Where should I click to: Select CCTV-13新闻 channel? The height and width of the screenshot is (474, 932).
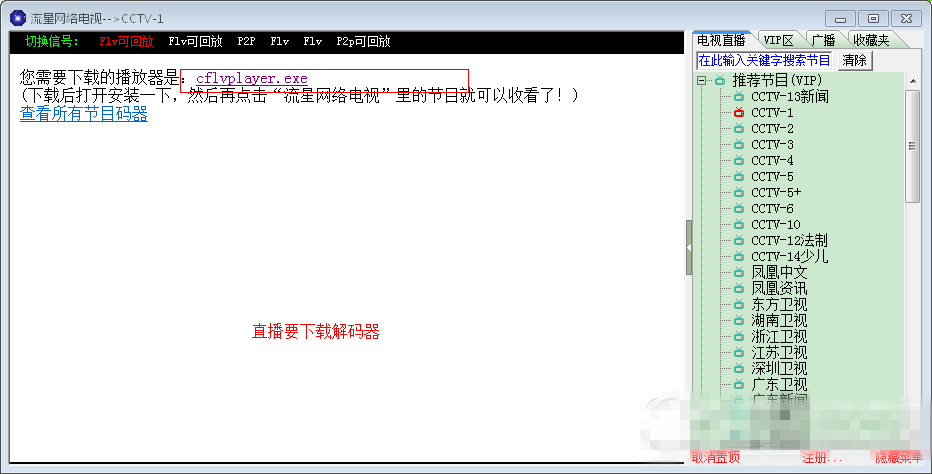click(x=789, y=96)
